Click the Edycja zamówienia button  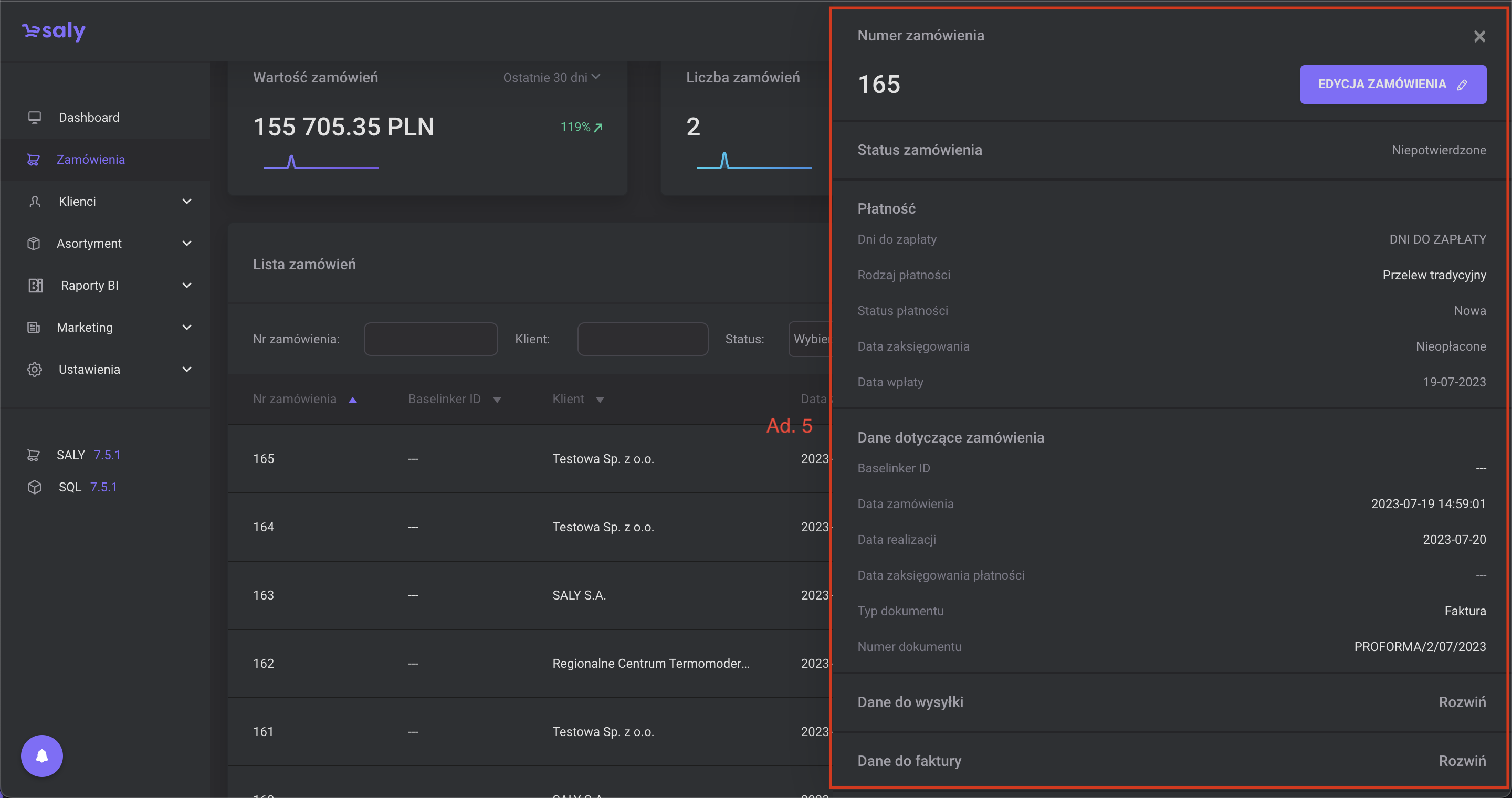pyautogui.click(x=1393, y=85)
